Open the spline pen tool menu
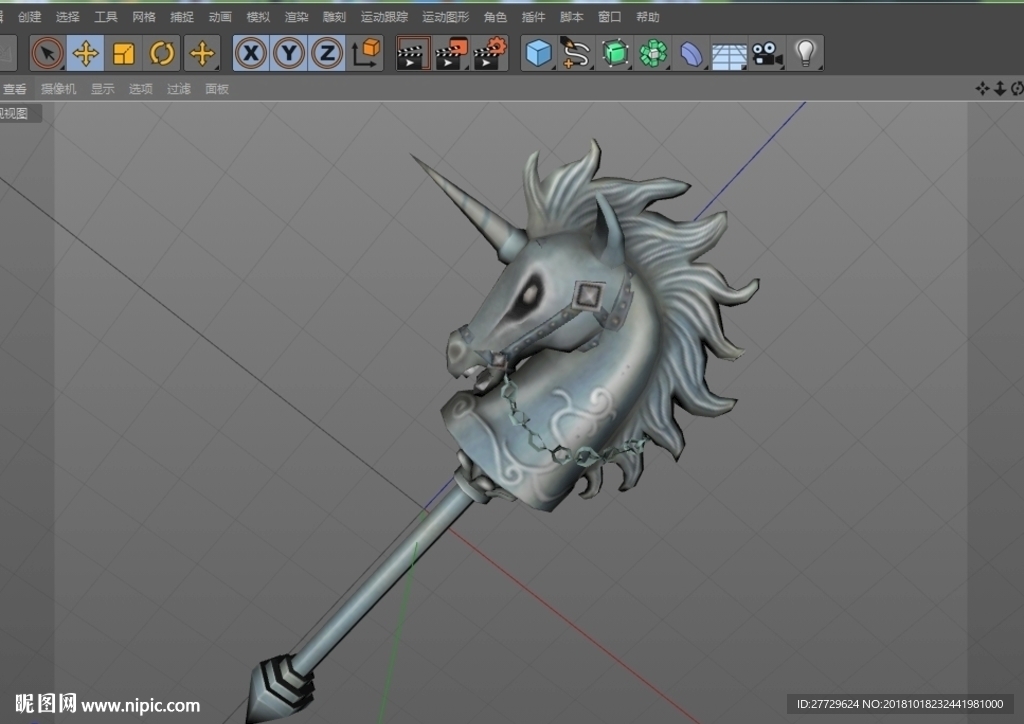 tap(576, 53)
